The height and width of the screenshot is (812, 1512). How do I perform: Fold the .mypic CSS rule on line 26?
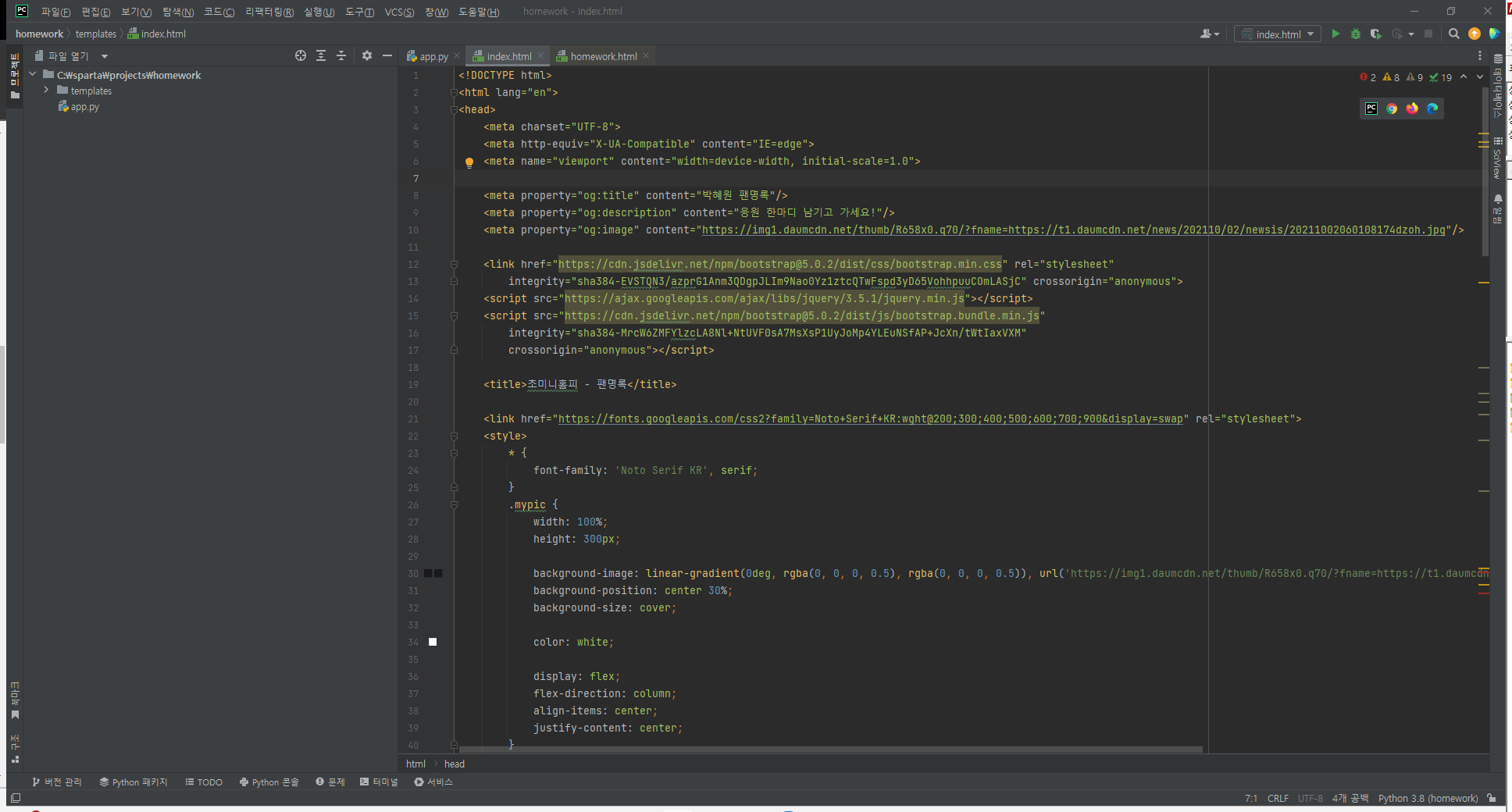pyautogui.click(x=454, y=505)
